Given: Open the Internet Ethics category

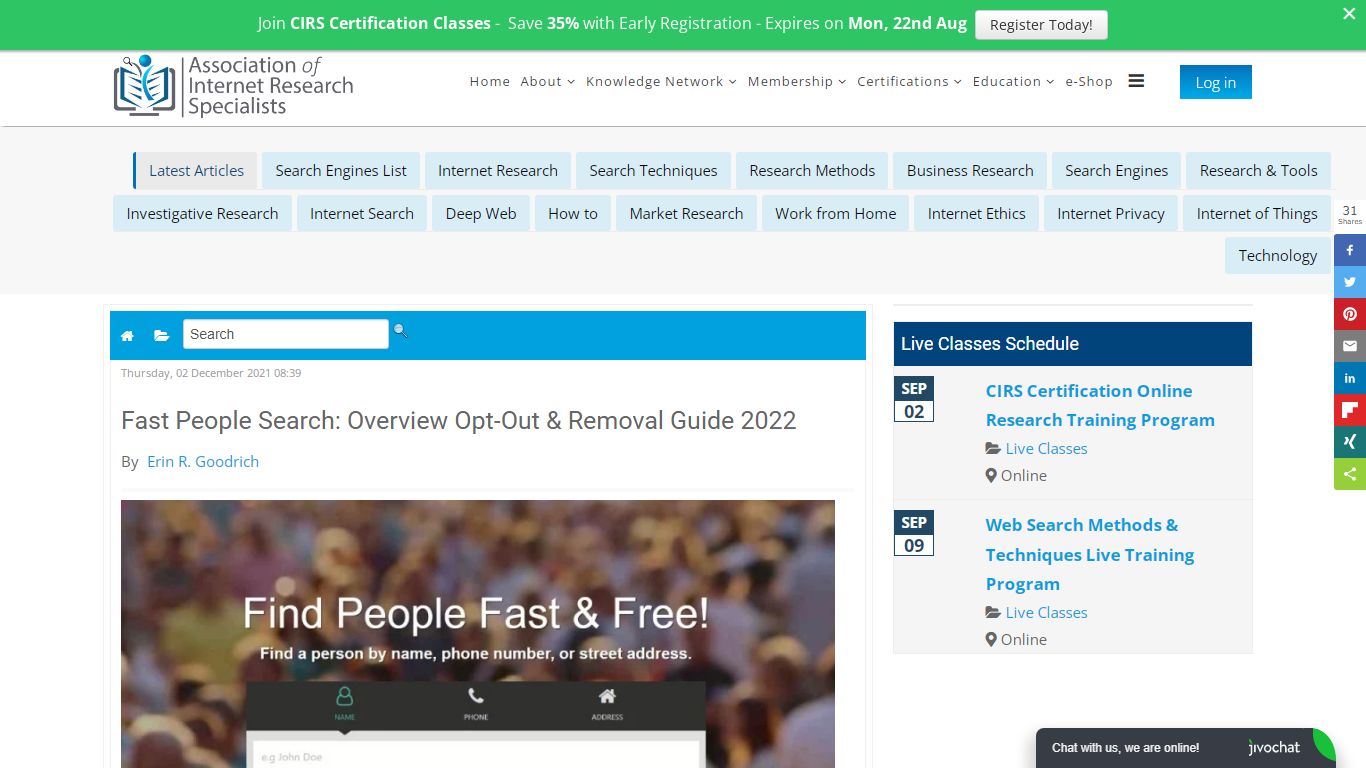Looking at the screenshot, I should tap(977, 213).
